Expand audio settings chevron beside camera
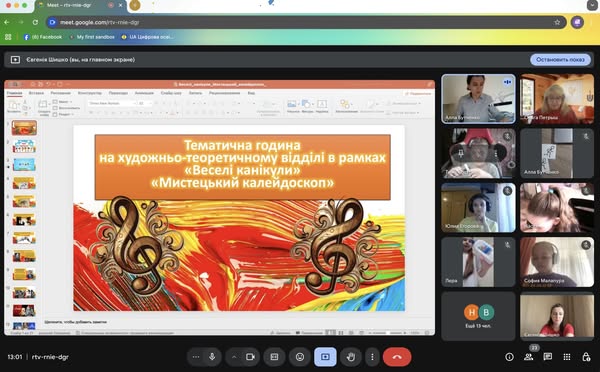The image size is (600, 372). pyautogui.click(x=234, y=357)
